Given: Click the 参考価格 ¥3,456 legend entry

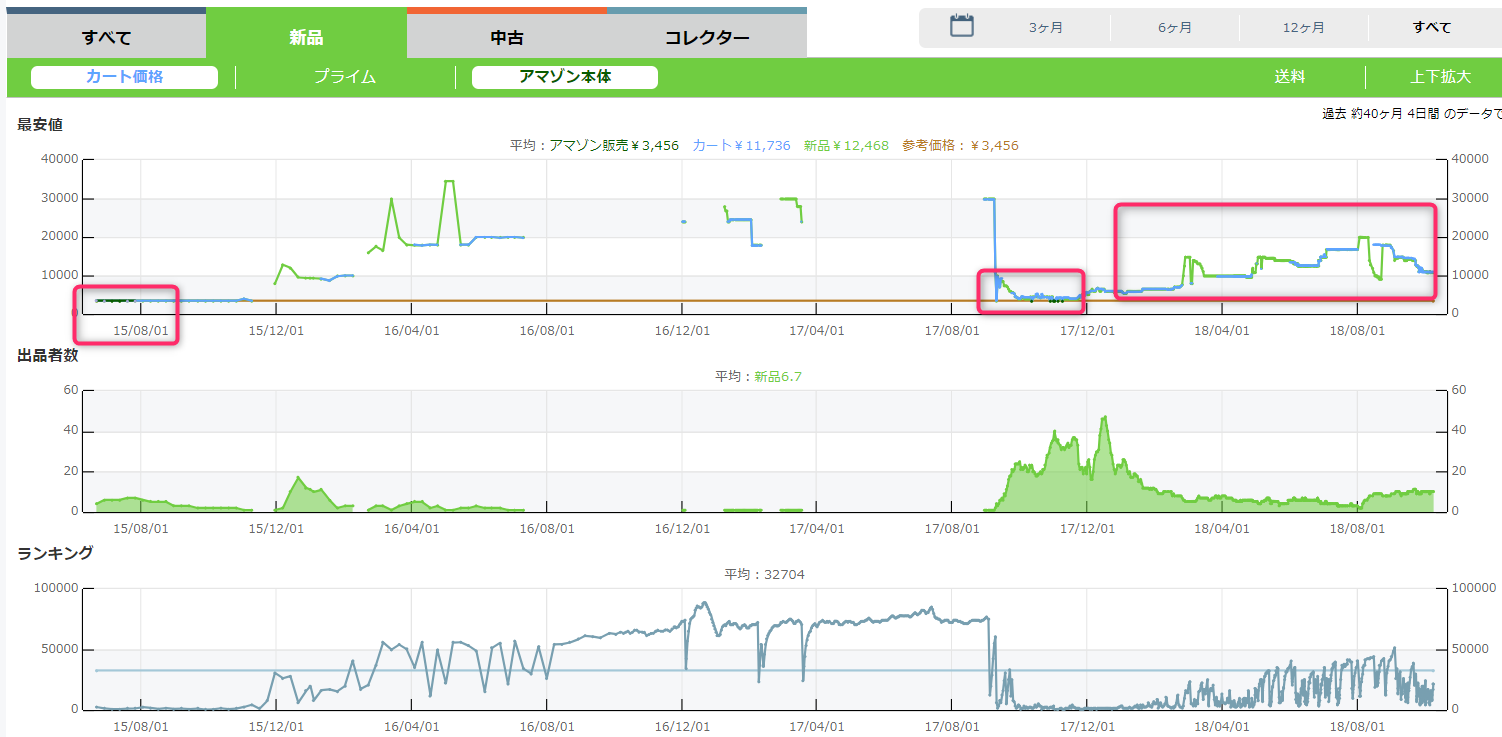Looking at the screenshot, I should (x=960, y=146).
